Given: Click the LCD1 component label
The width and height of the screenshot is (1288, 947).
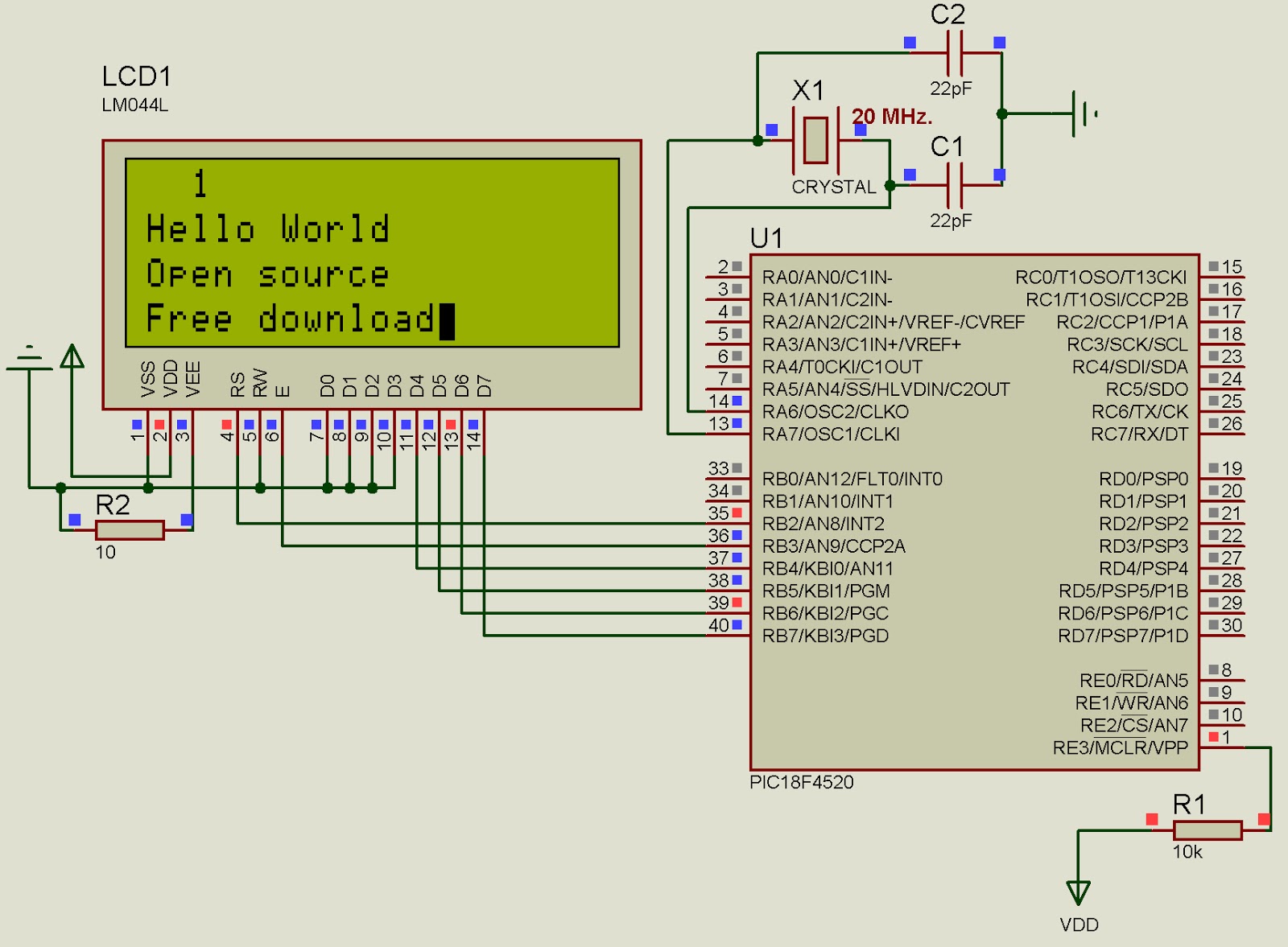Looking at the screenshot, I should click(137, 76).
